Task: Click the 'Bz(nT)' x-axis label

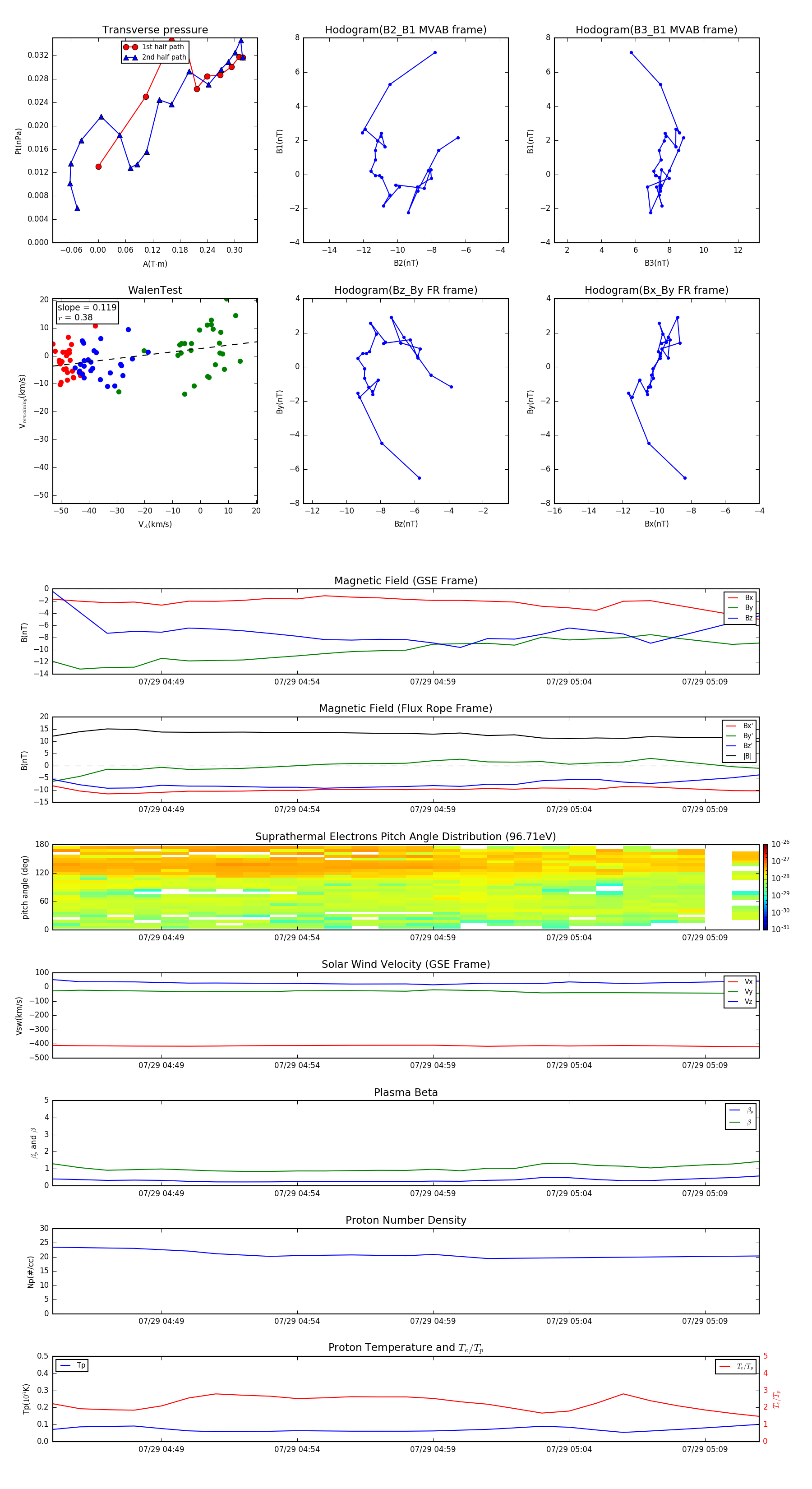Action: (406, 524)
